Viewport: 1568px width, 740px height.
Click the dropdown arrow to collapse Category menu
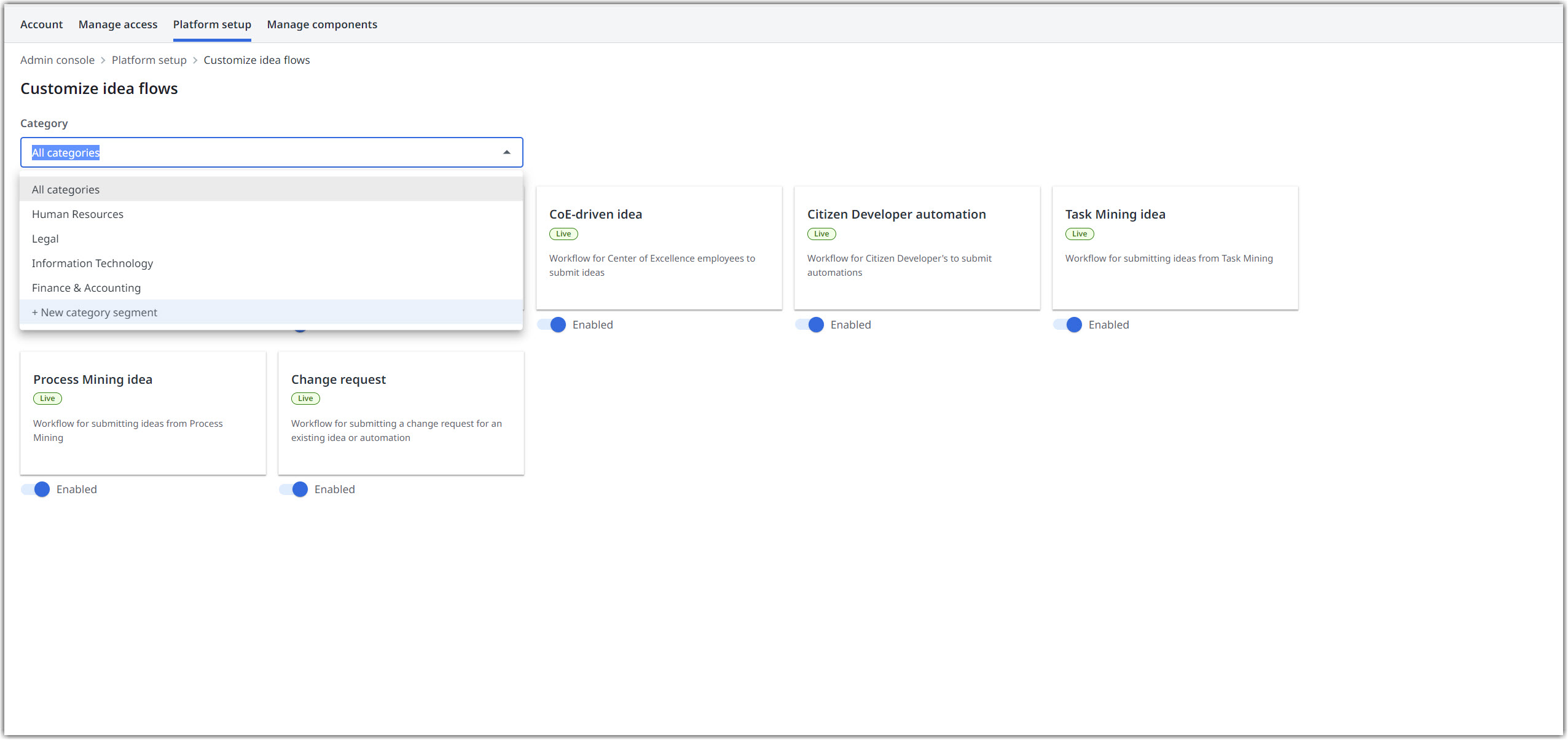point(507,152)
